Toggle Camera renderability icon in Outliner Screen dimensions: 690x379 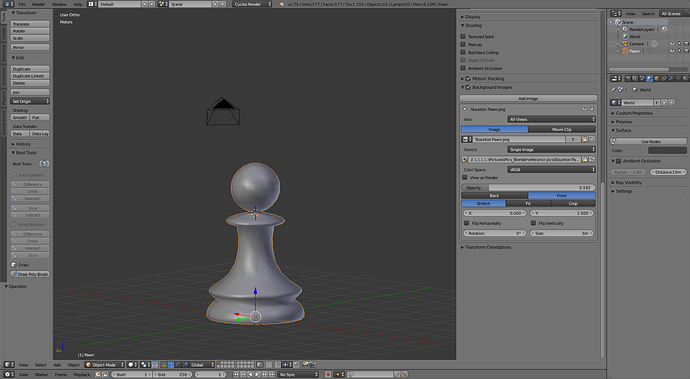686,44
